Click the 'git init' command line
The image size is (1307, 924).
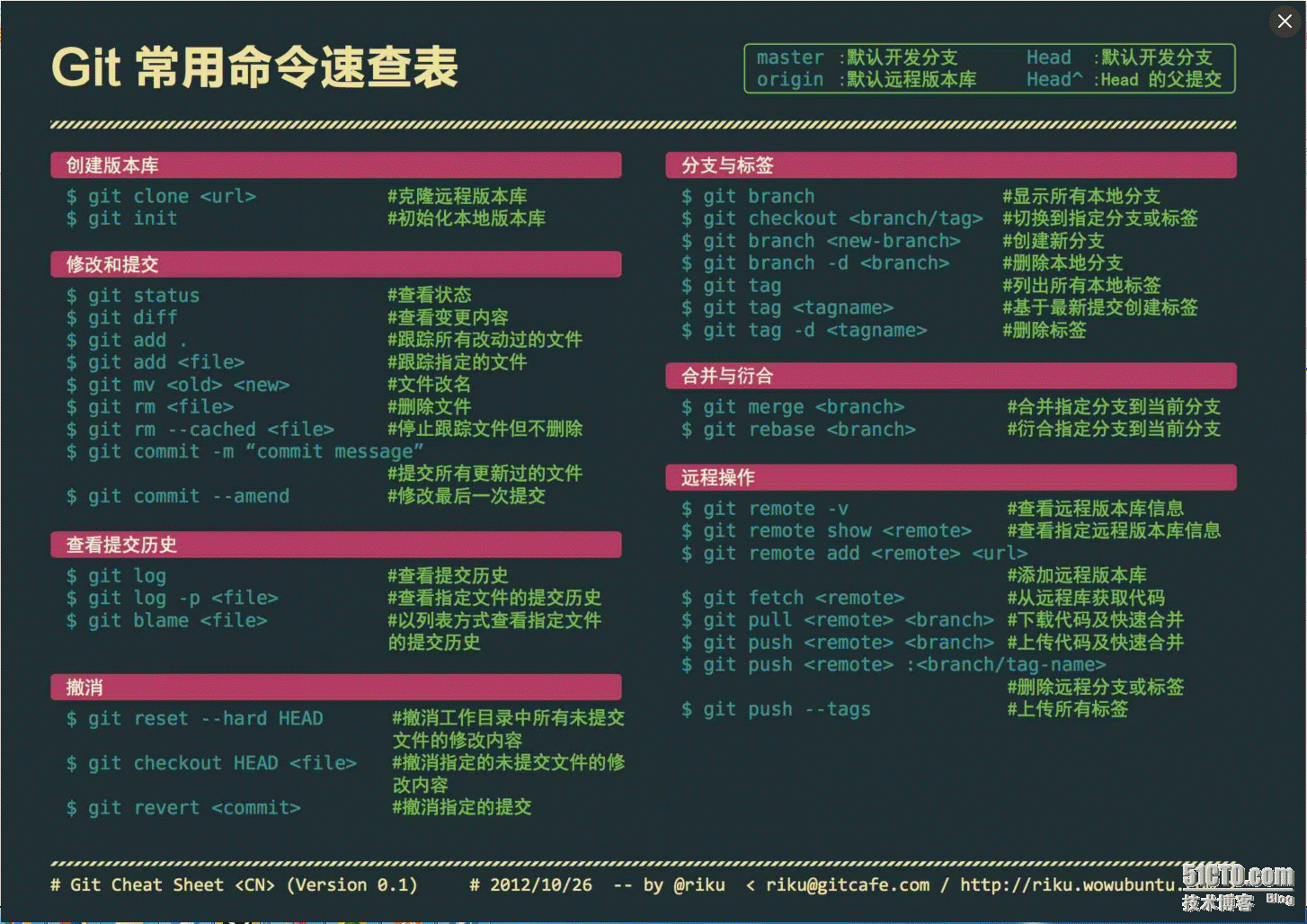tap(122, 218)
